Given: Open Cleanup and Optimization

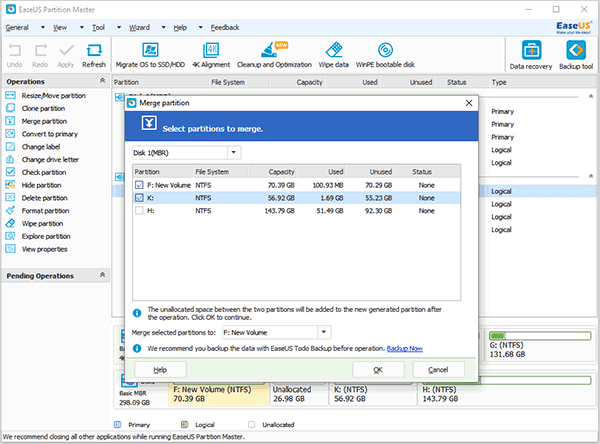Looking at the screenshot, I should click(x=274, y=55).
